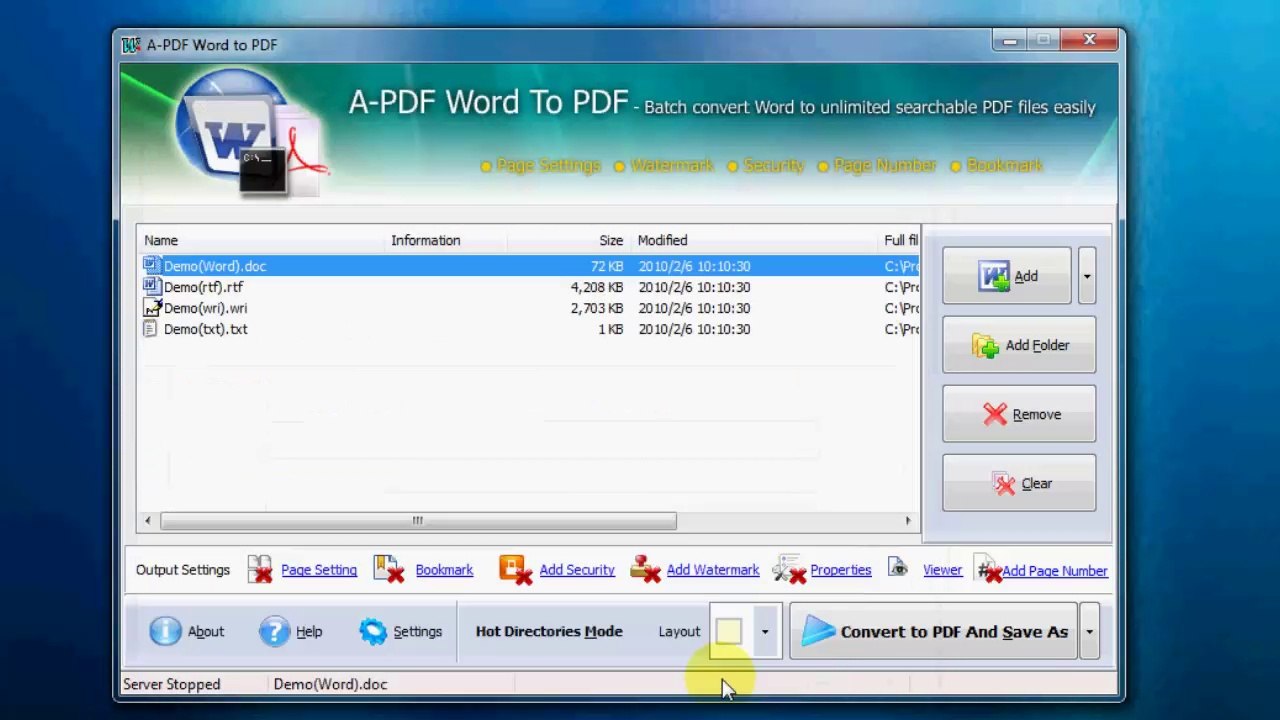The width and height of the screenshot is (1280, 720).
Task: Select the Demo(txt).txt file row
Action: [x=528, y=329]
